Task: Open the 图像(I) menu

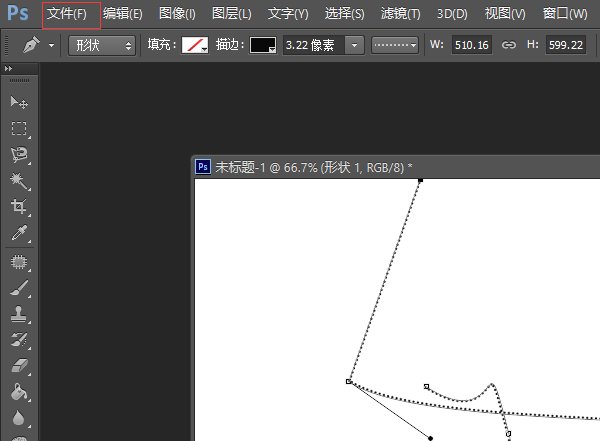Action: (177, 14)
